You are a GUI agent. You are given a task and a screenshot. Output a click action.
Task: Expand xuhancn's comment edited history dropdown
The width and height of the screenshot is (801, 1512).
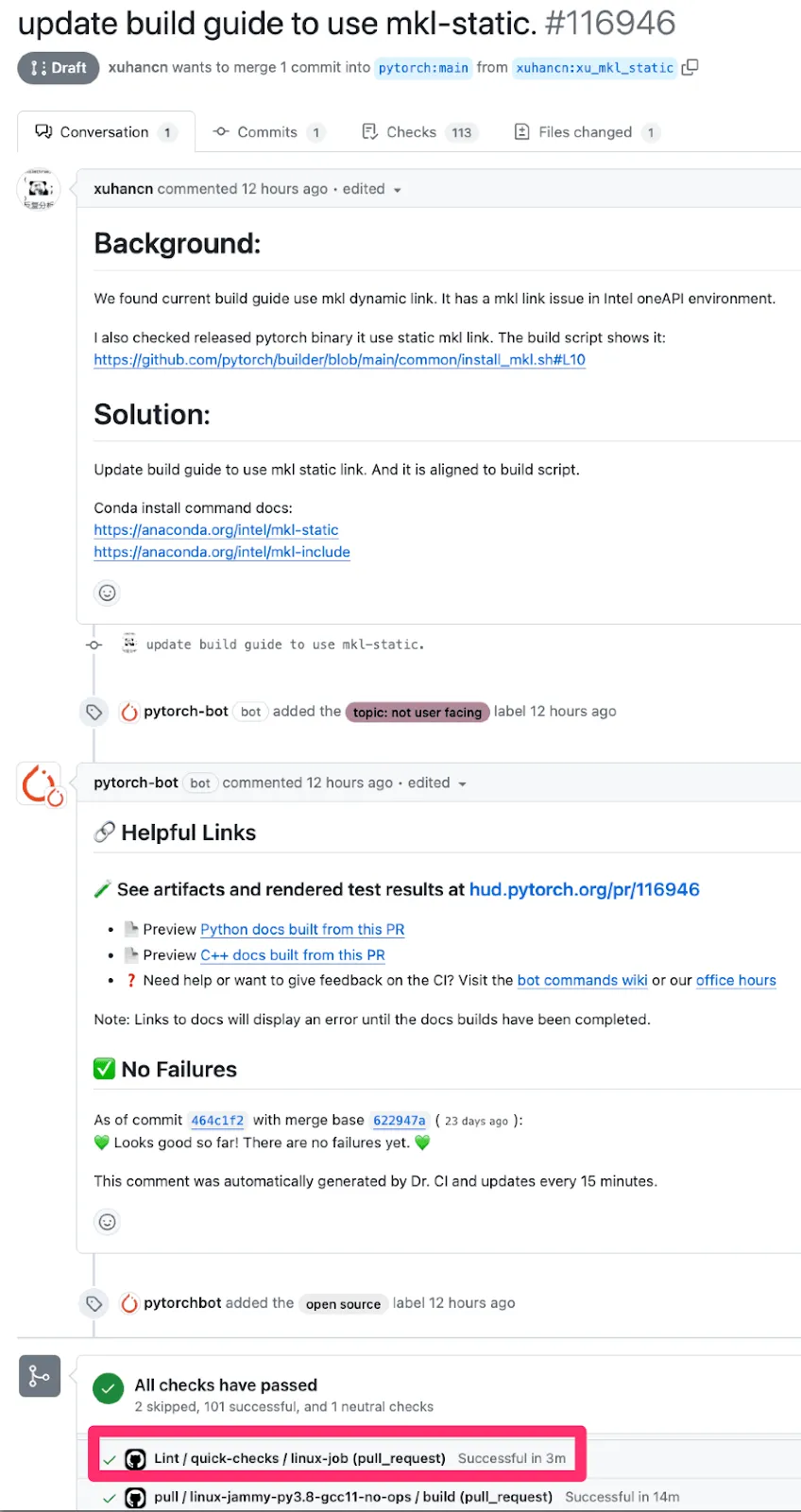click(x=397, y=190)
